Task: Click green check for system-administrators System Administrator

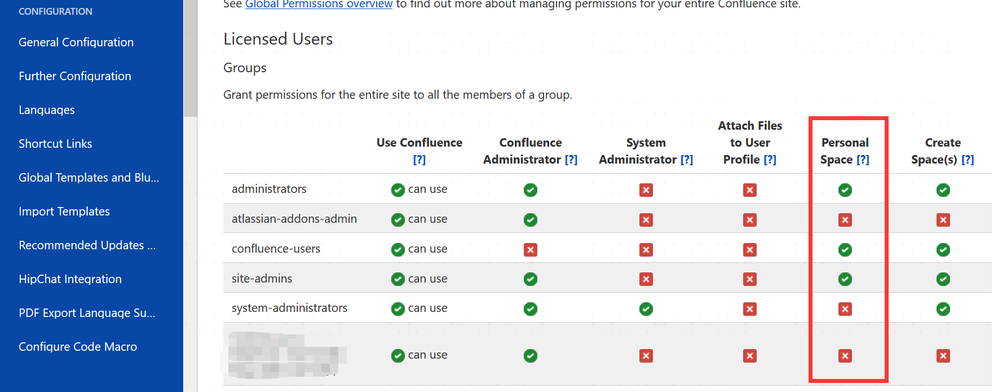Action: 646,309
